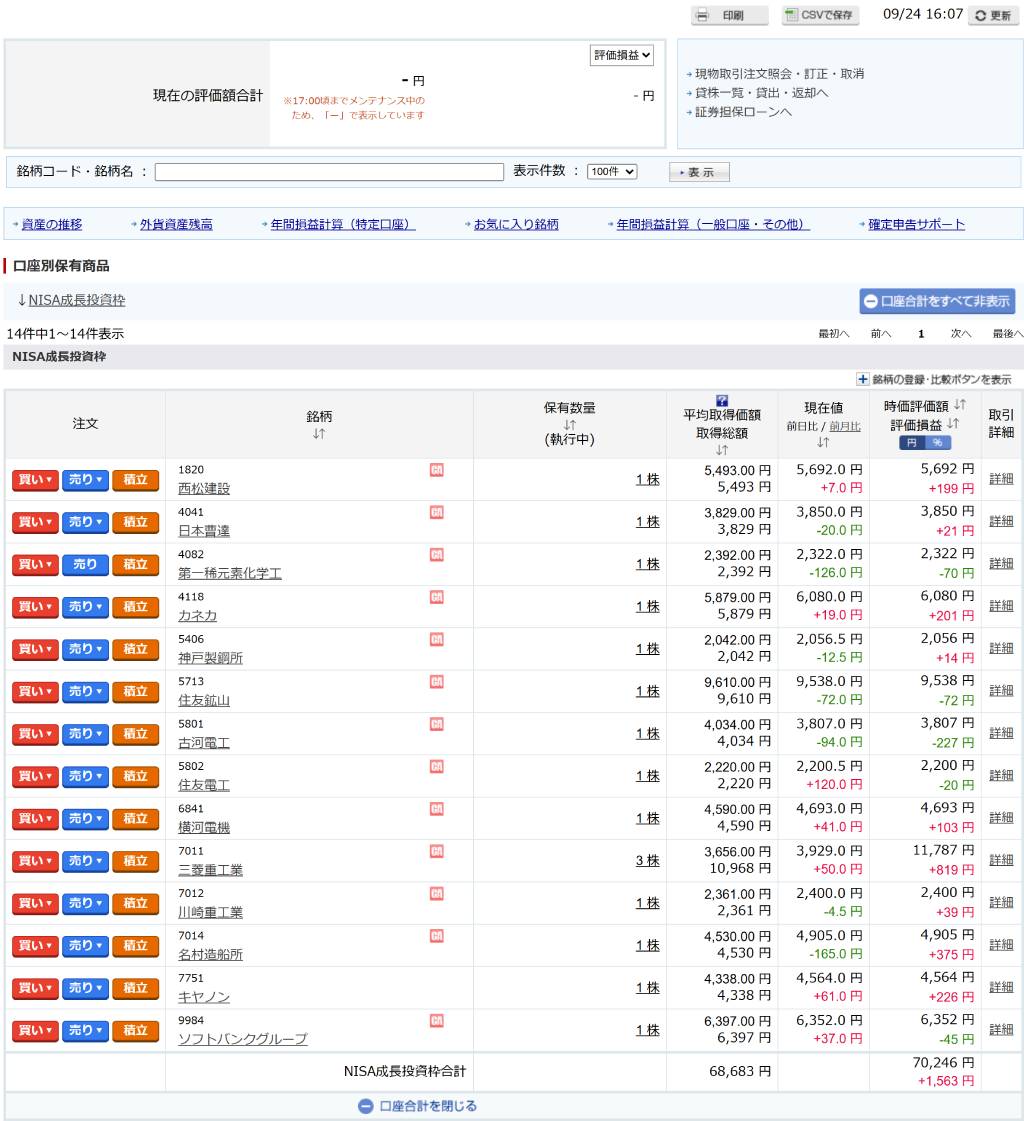The width and height of the screenshot is (1024, 1121).
Task: Click the 印刷 print button
Action: point(729,15)
